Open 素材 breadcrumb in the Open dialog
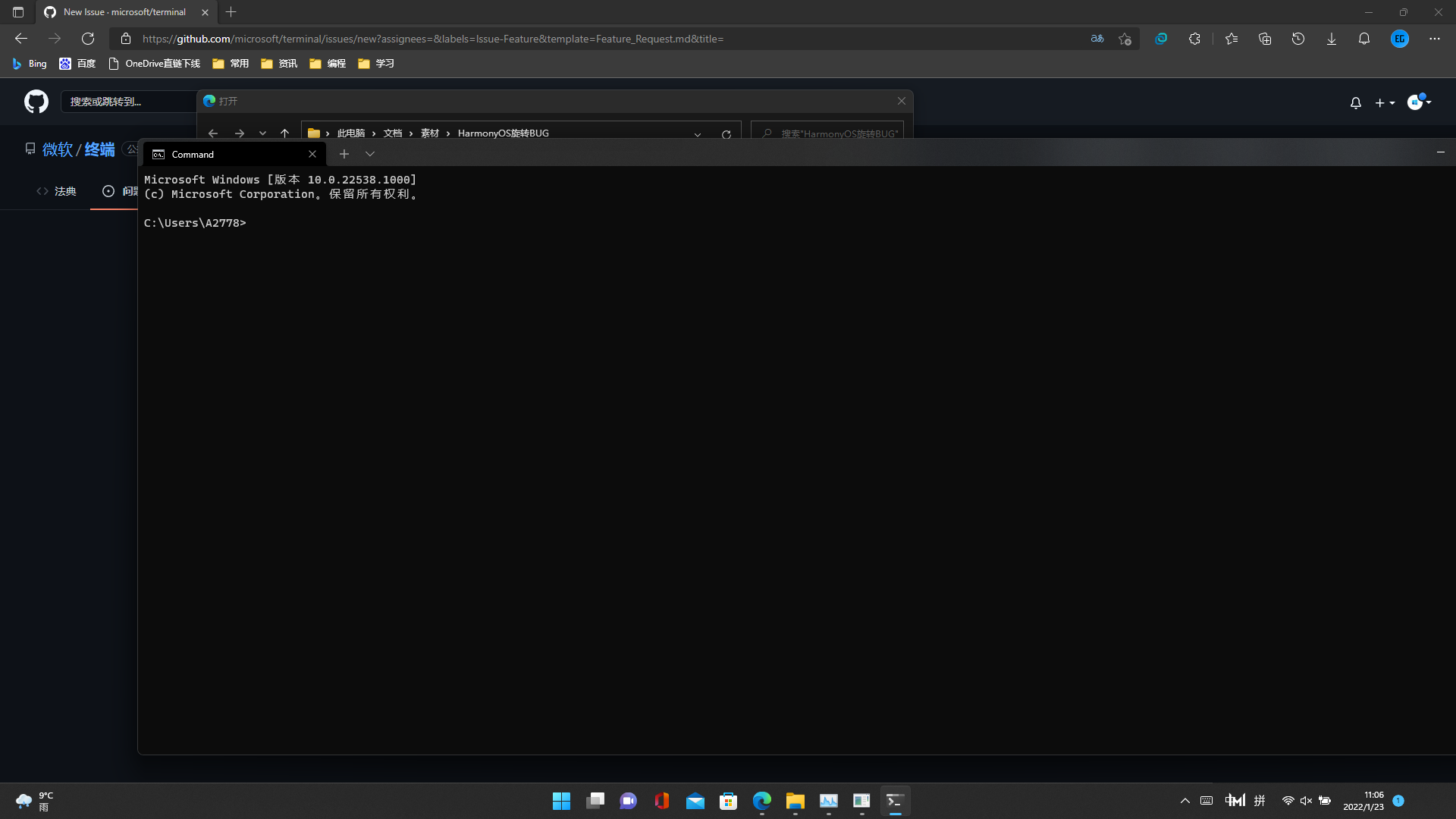Viewport: 1456px width, 819px height. [430, 133]
